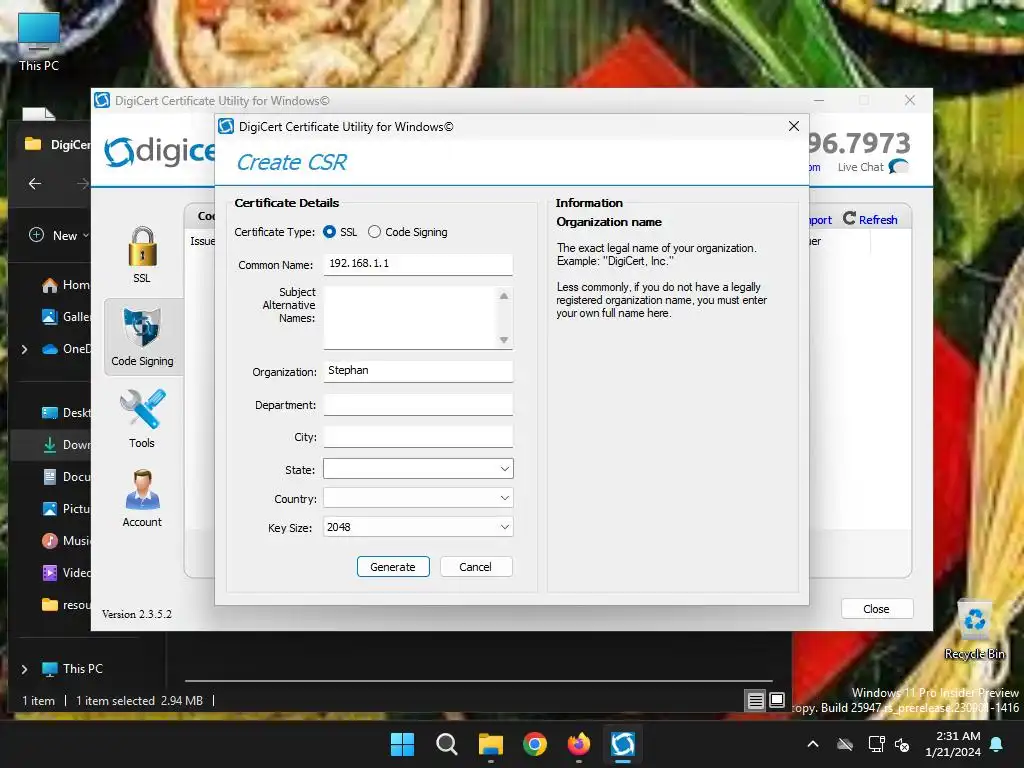Select the Code Signing certificate type radio
This screenshot has width=1024, height=768.
click(x=374, y=232)
